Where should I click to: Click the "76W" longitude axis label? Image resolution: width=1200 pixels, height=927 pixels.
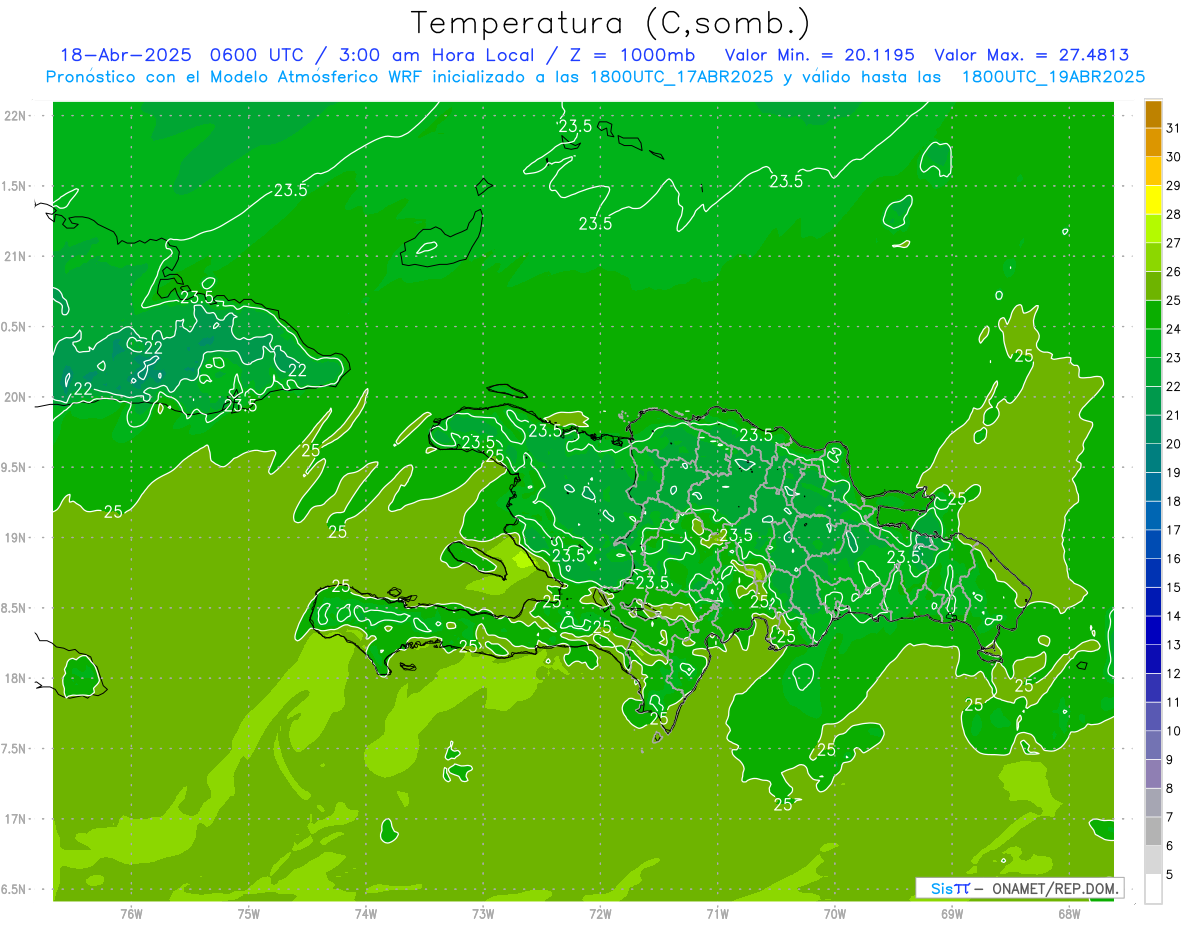(x=131, y=914)
